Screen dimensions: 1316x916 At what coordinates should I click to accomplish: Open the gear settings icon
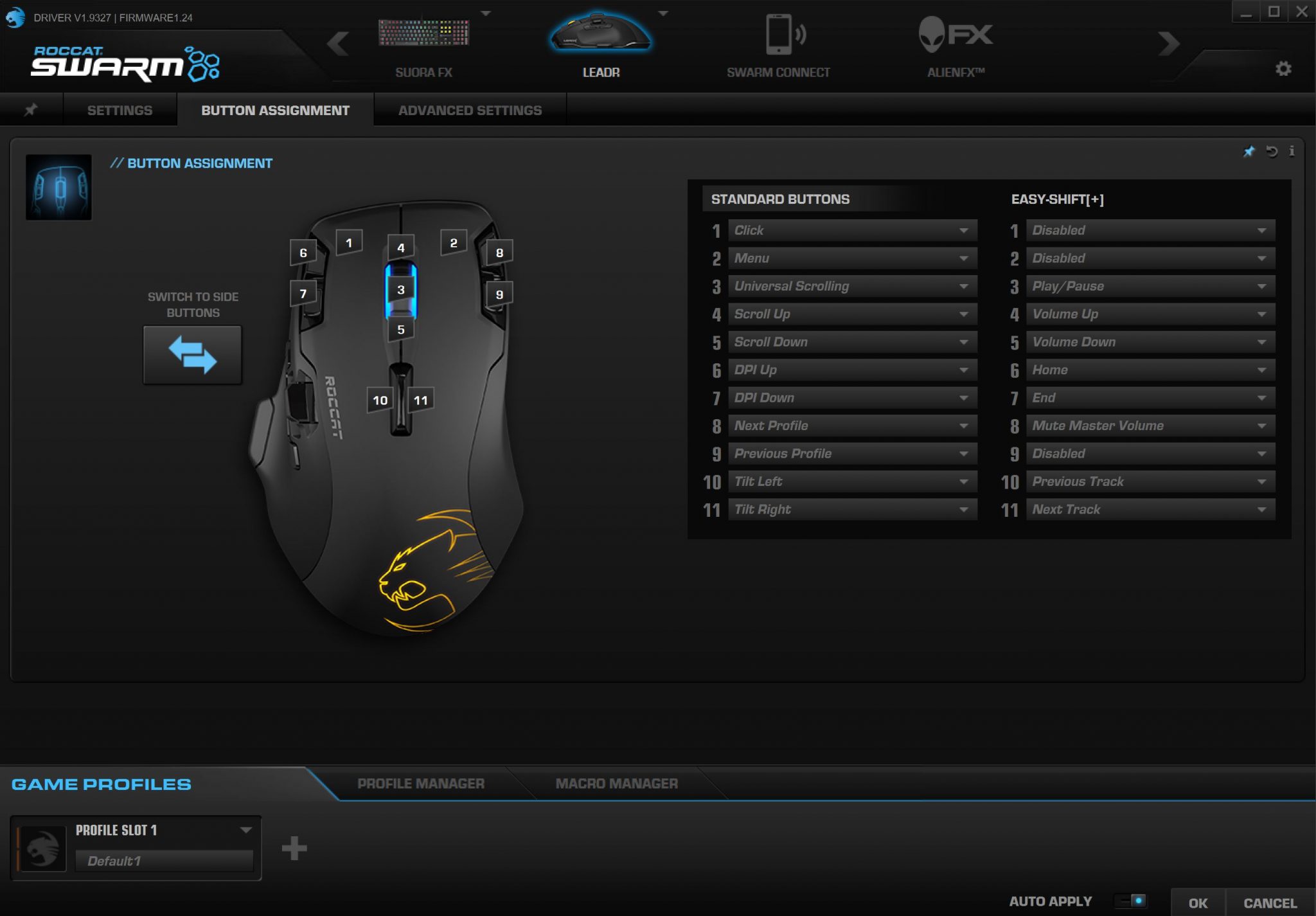coord(1283,69)
